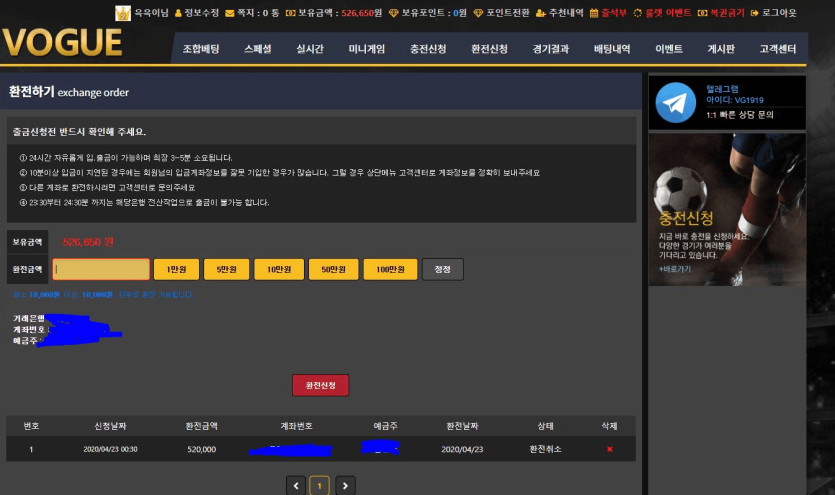
Task: Go to next page arrow
Action: pyautogui.click(x=345, y=485)
